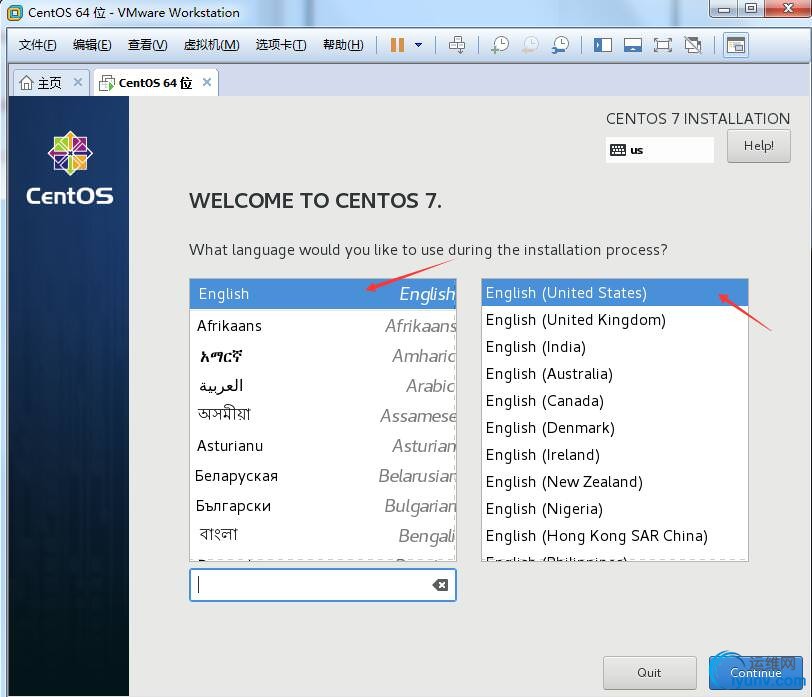Open the power options dropdown arrow beside pause
This screenshot has height=697, width=812.
click(x=418, y=45)
